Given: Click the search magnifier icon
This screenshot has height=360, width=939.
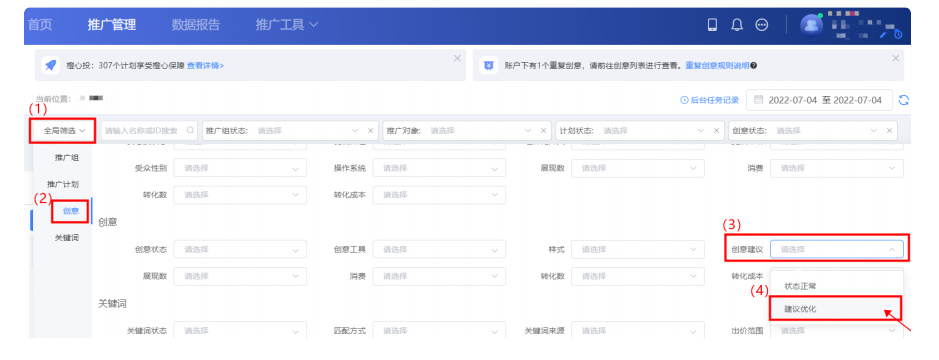Looking at the screenshot, I should click(x=190, y=130).
